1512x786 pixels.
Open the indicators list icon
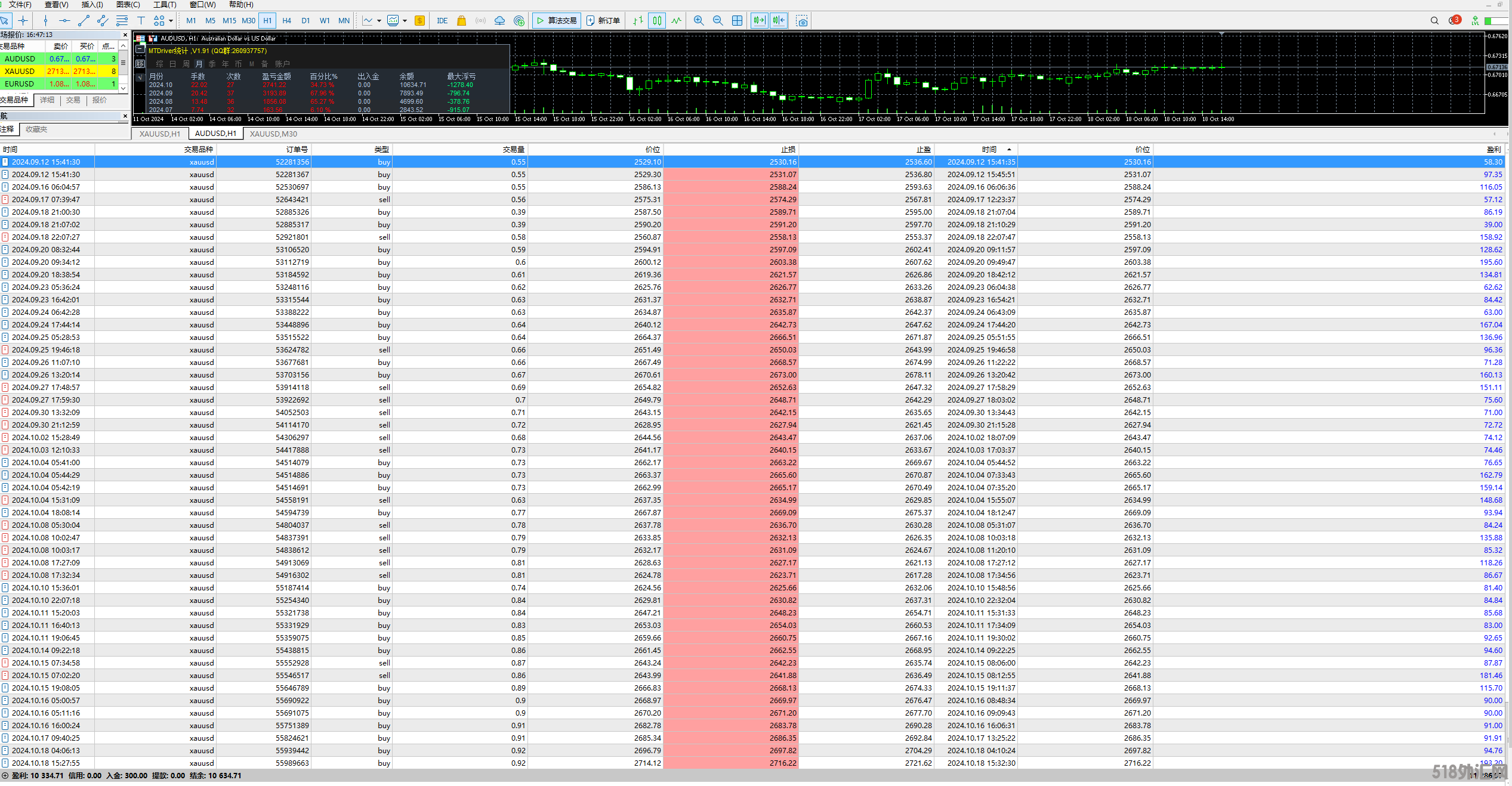pyautogui.click(x=393, y=20)
